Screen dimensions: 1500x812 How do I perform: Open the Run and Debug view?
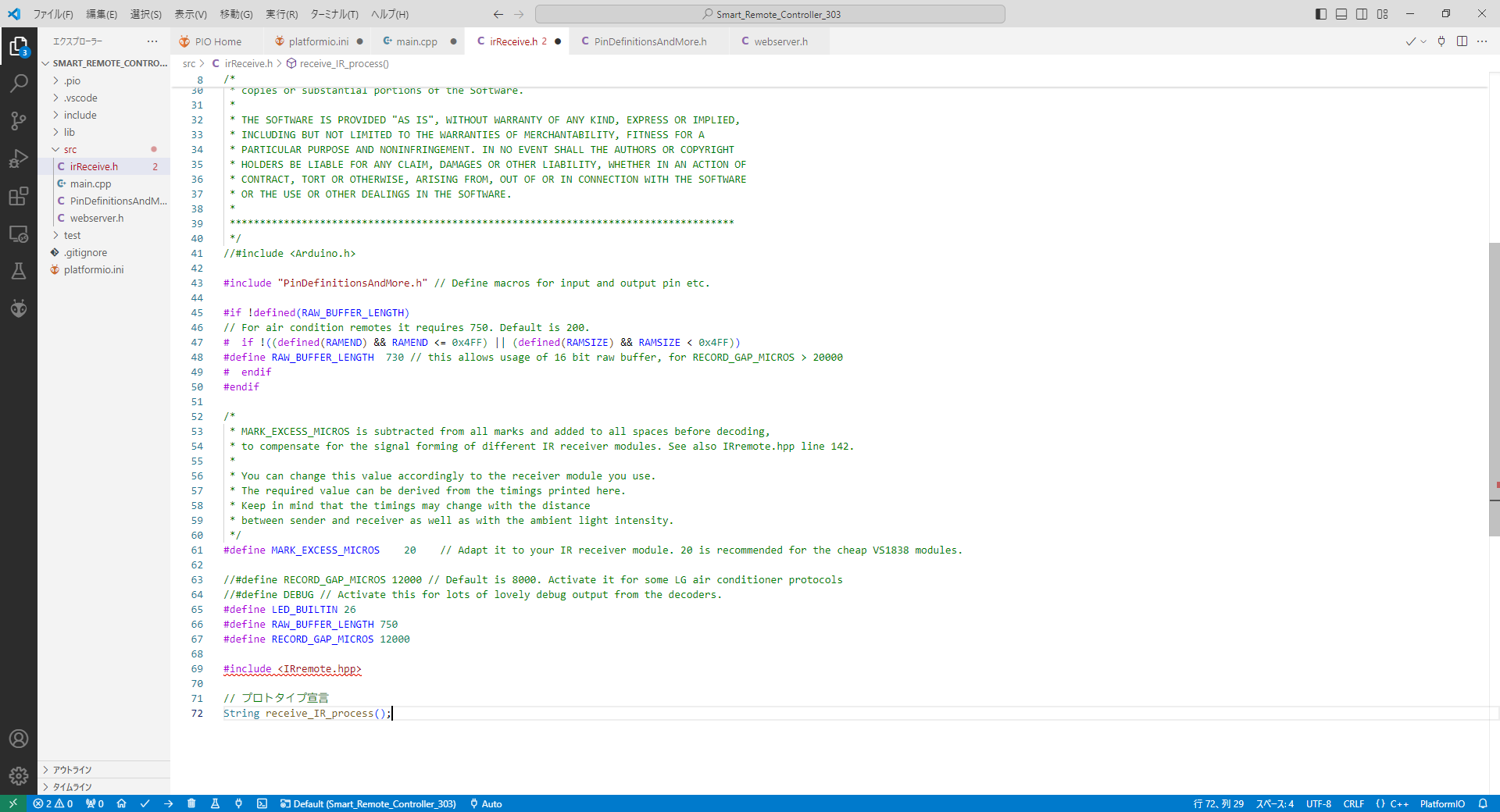[19, 158]
